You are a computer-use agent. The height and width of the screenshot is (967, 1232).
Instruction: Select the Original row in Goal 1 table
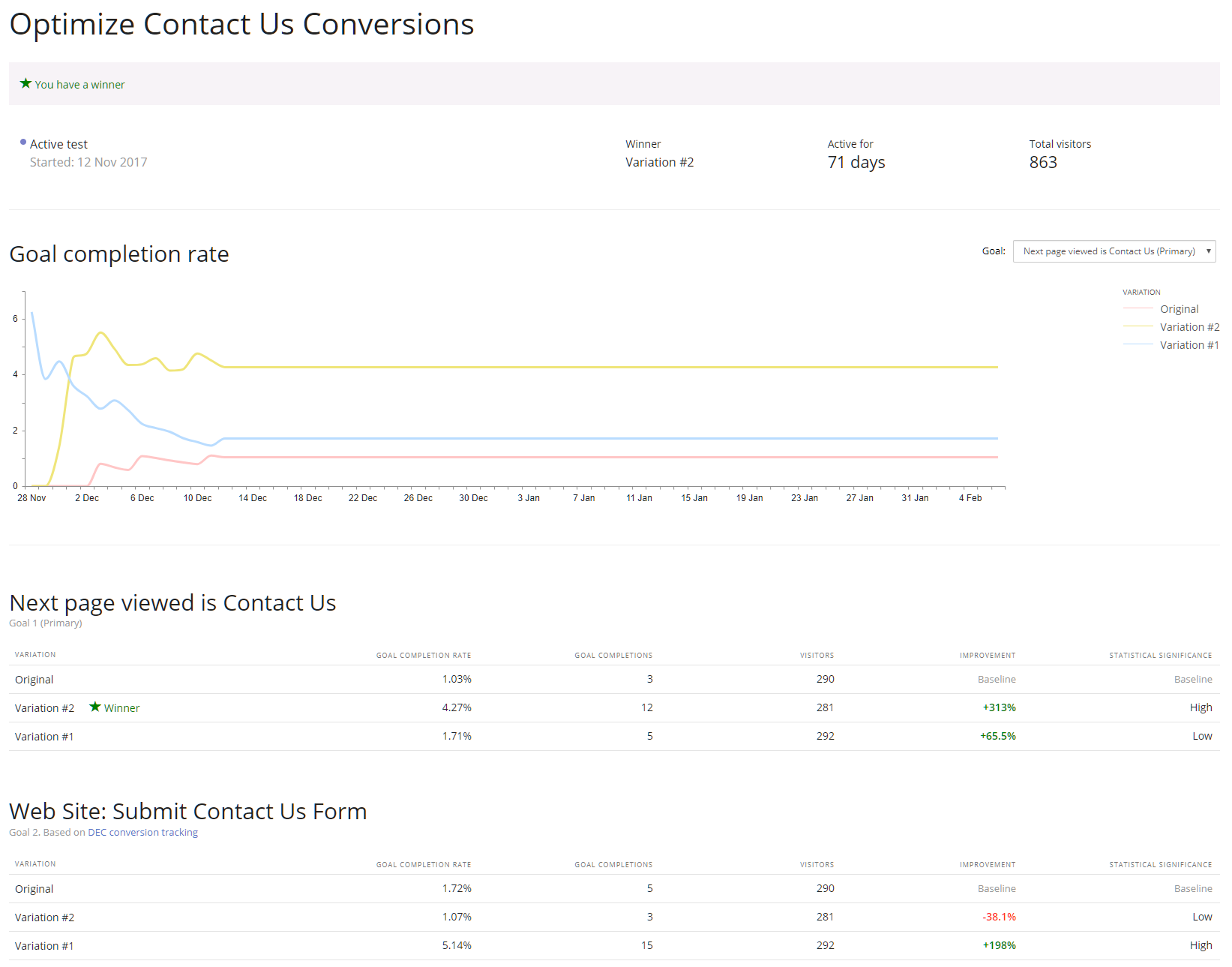click(34, 680)
